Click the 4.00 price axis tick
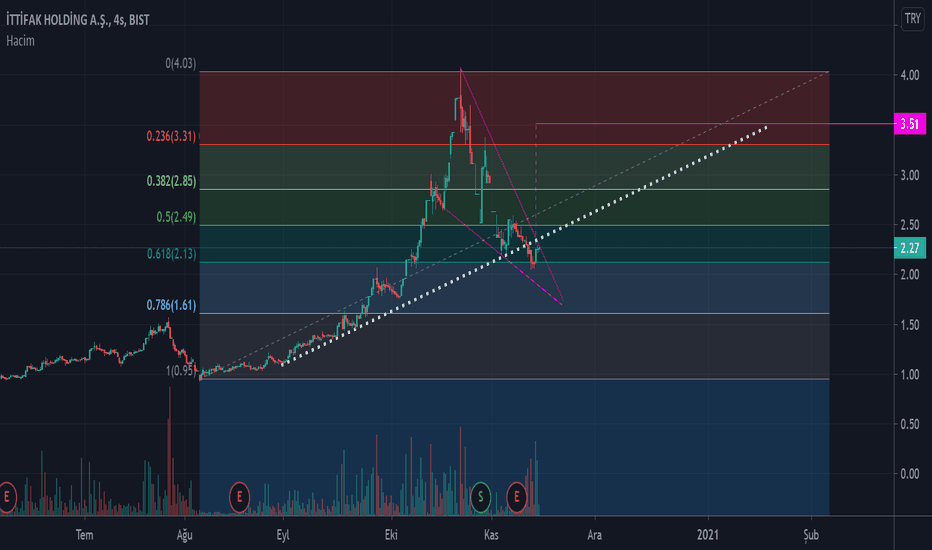932x550 pixels. tap(909, 76)
